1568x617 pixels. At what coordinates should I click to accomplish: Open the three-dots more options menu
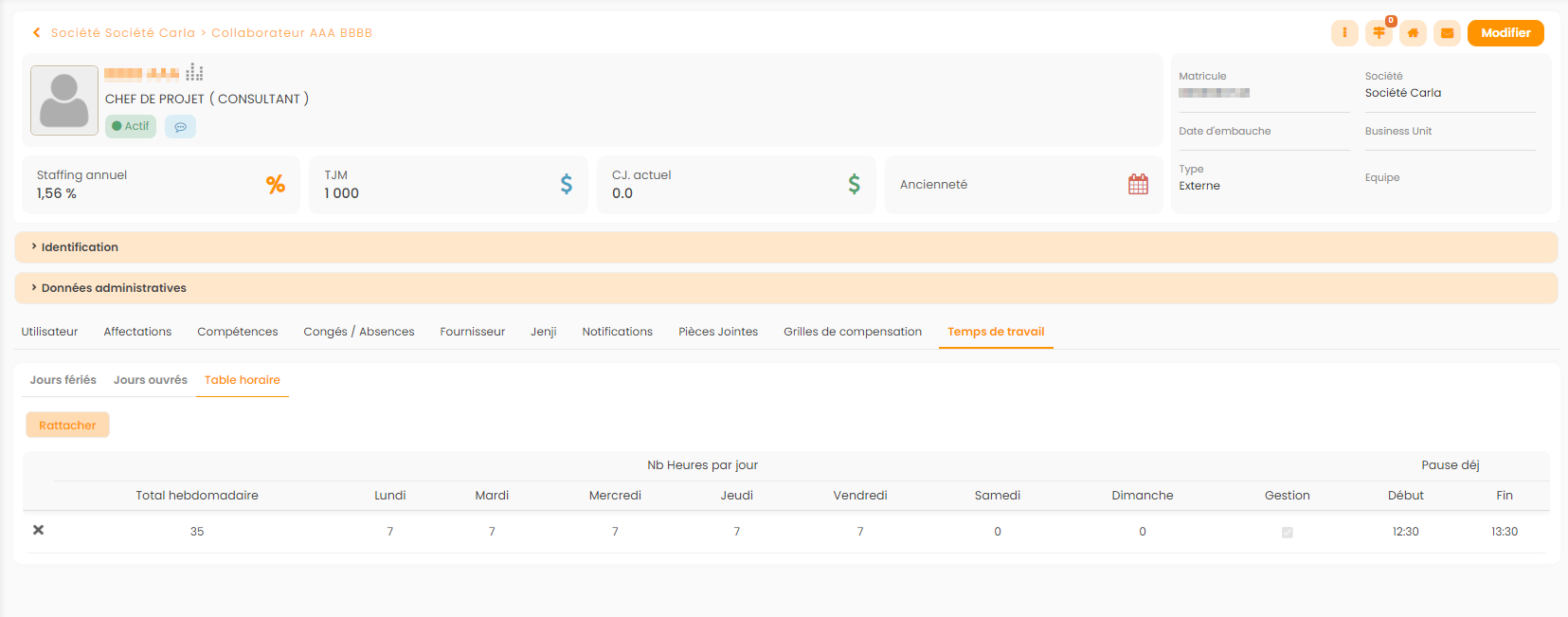pyautogui.click(x=1343, y=33)
